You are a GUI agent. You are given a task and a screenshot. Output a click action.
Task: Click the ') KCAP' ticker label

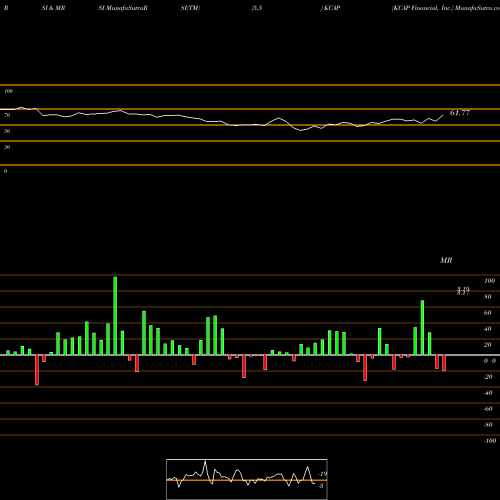(331, 8)
